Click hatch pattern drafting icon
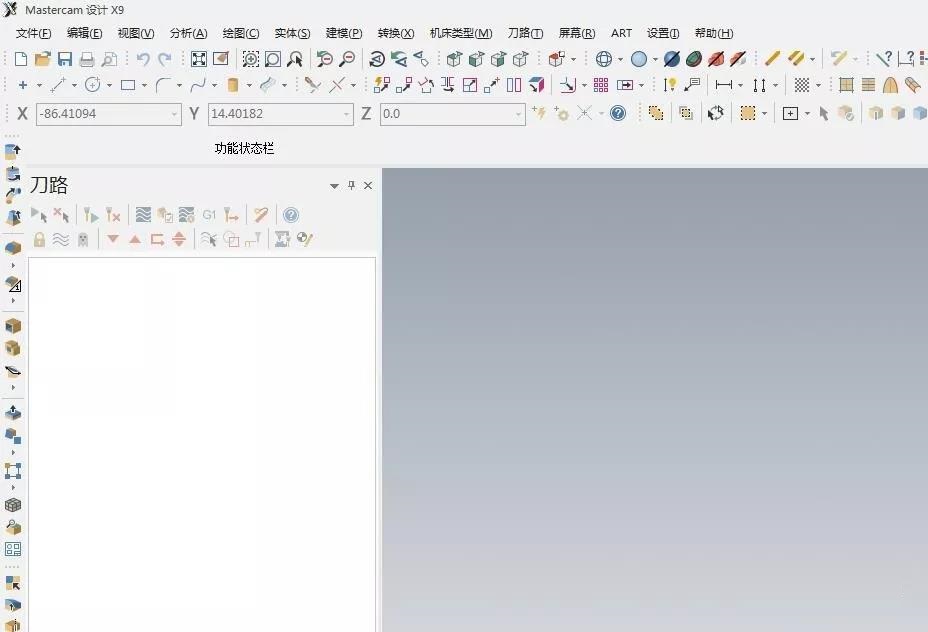 801,85
